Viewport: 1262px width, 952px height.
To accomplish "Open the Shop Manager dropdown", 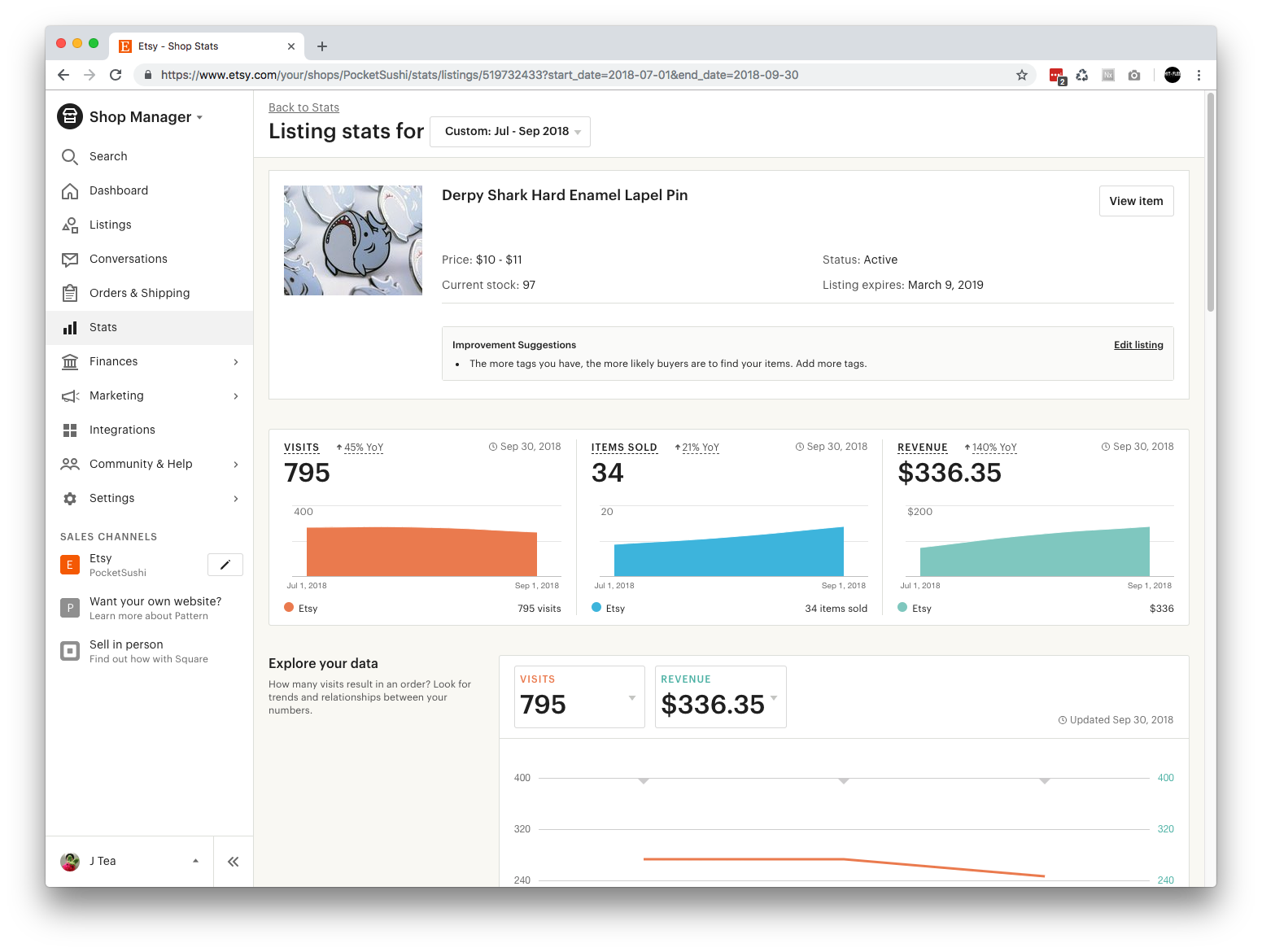I will pyautogui.click(x=146, y=116).
